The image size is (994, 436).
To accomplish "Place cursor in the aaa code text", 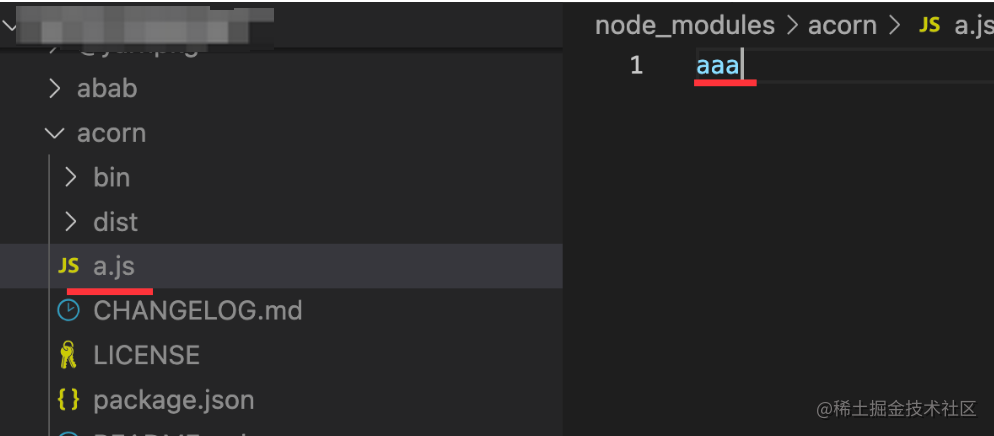I will tap(718, 66).
